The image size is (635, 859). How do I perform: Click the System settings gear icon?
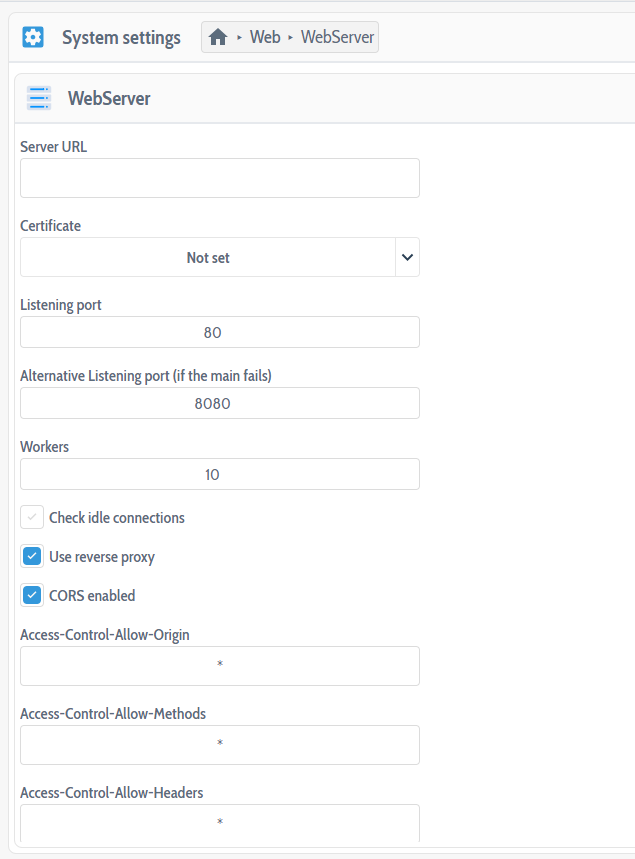click(x=32, y=36)
